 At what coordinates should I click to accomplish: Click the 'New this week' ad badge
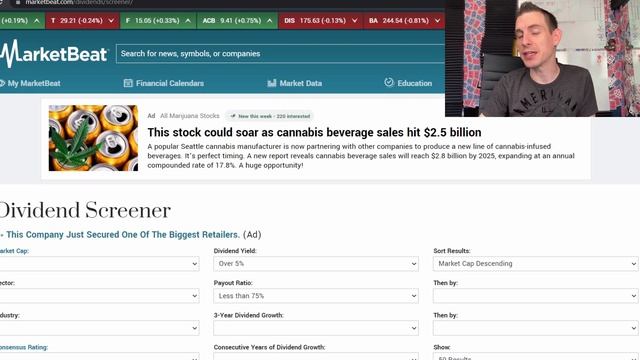point(270,116)
